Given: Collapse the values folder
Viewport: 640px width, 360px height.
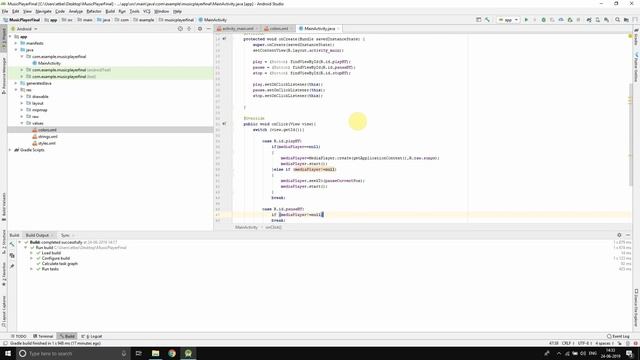Looking at the screenshot, I should [x=22, y=123].
